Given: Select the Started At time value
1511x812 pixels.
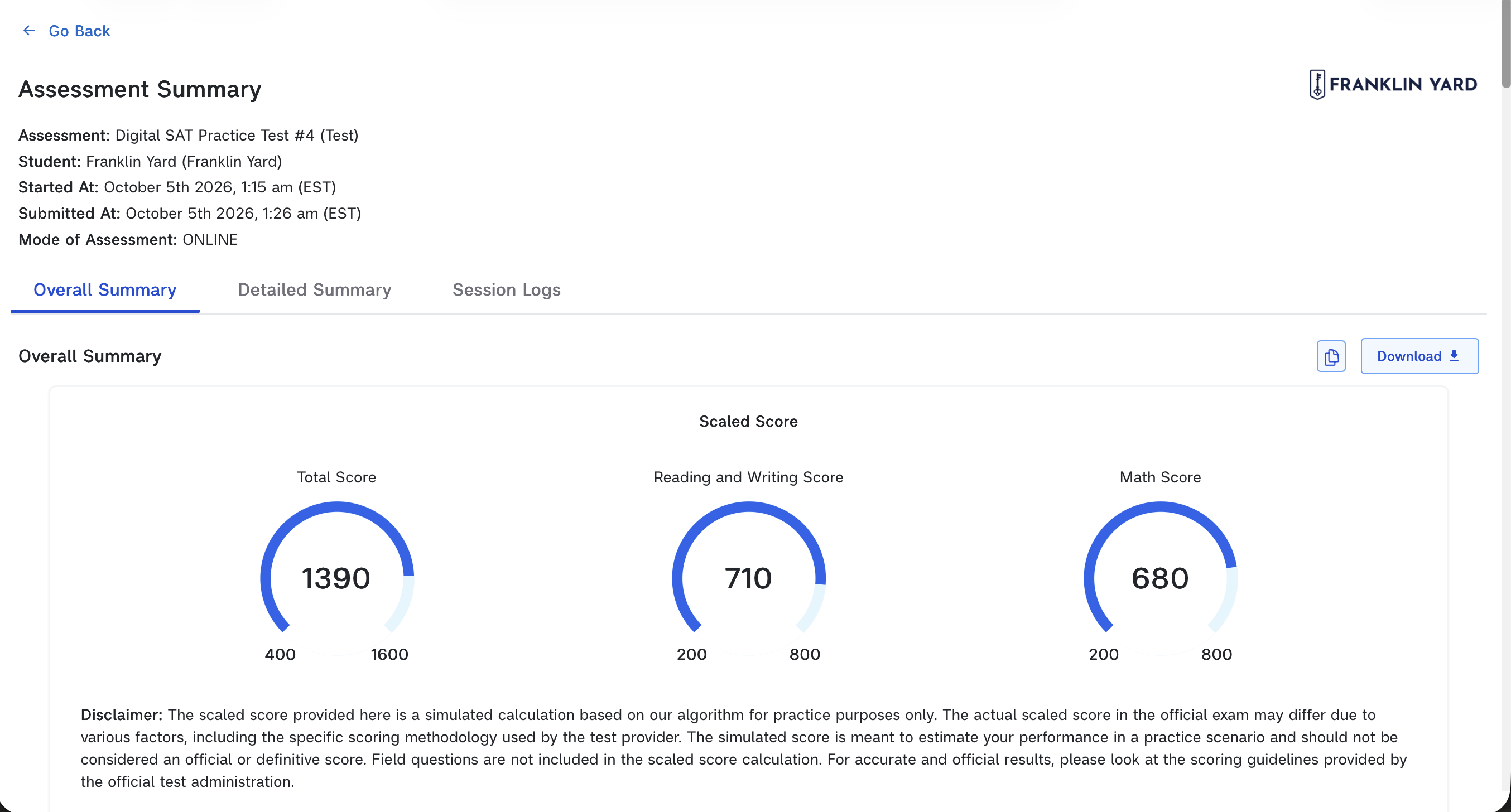Looking at the screenshot, I should pyautogui.click(x=219, y=187).
